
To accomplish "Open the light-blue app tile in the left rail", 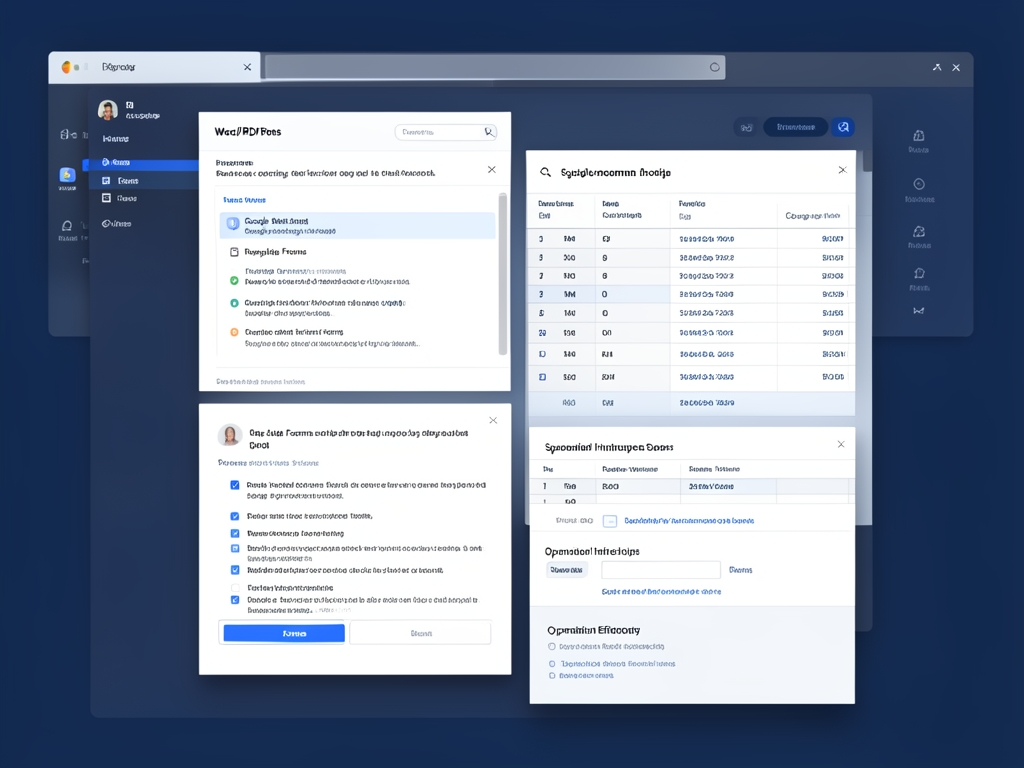I will click(x=67, y=175).
